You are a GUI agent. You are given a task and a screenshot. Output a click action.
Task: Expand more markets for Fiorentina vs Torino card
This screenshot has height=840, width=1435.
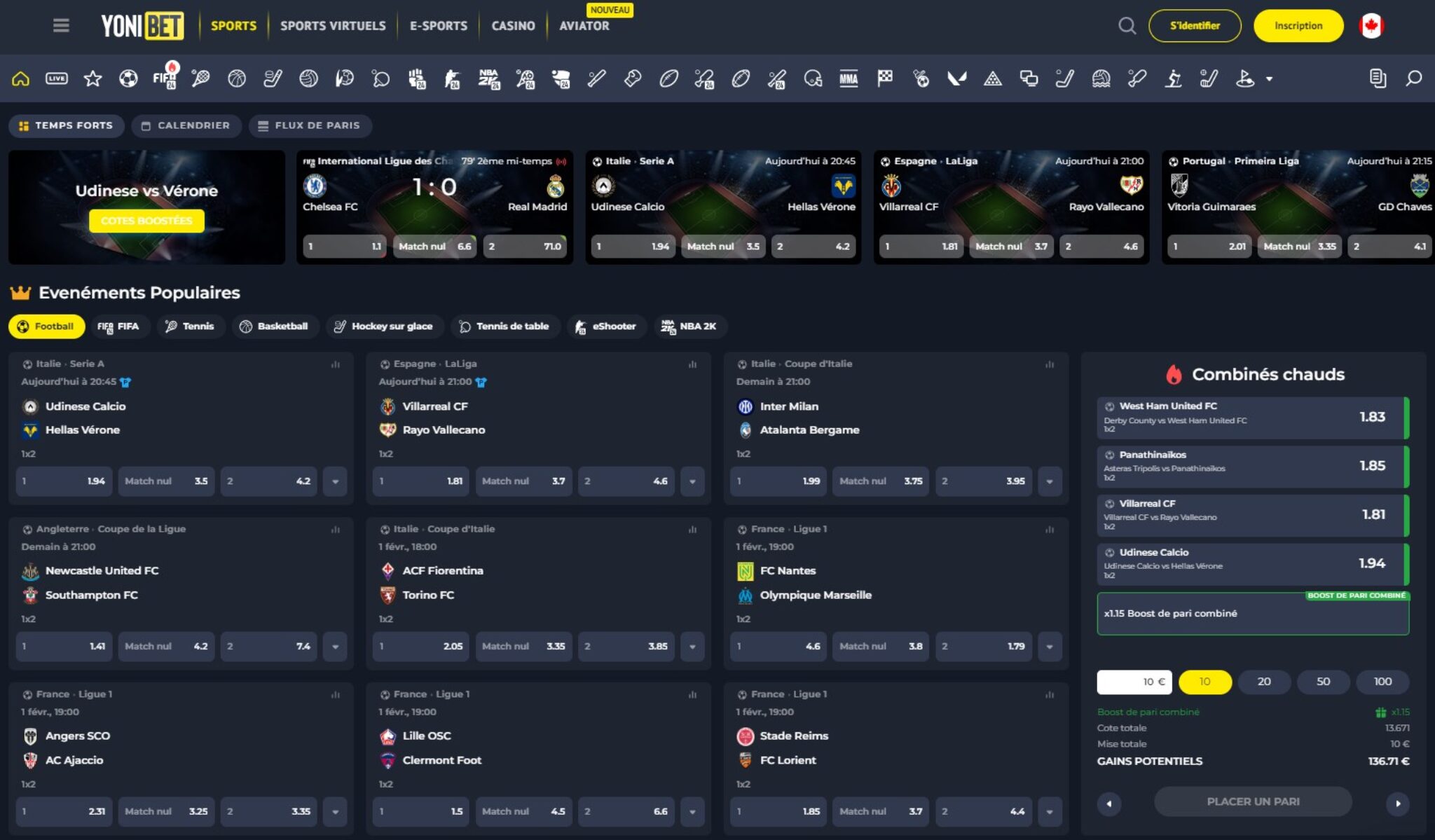click(x=692, y=647)
